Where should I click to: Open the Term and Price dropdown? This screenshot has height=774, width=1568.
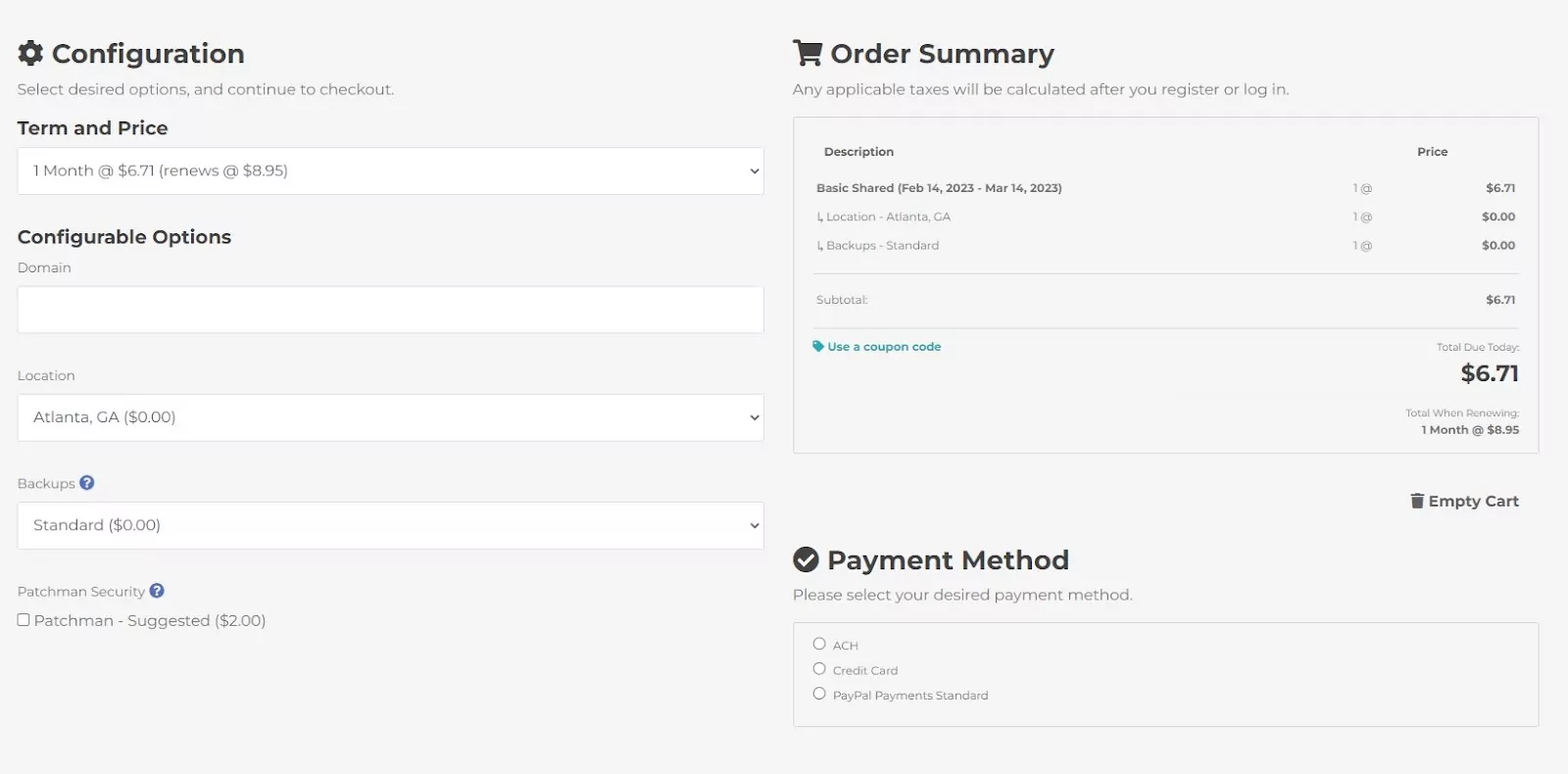[x=390, y=170]
